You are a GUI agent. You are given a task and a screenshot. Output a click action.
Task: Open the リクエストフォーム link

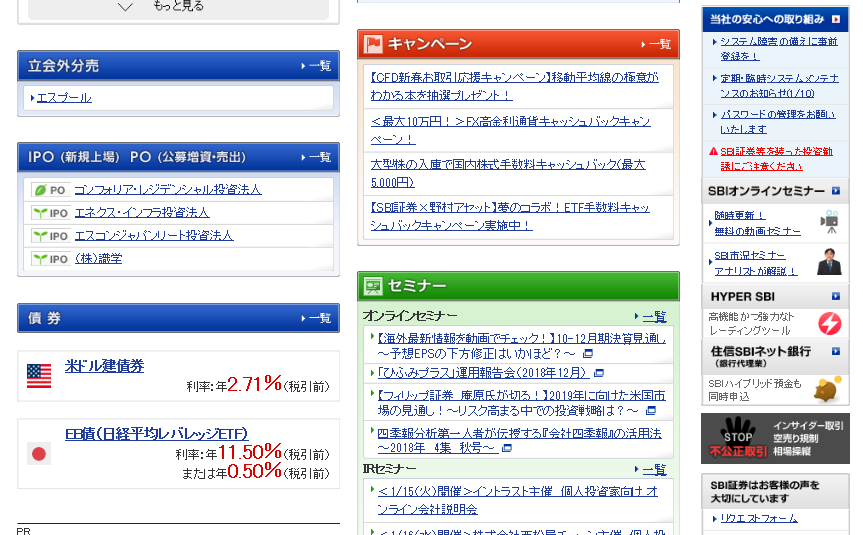tap(758, 518)
